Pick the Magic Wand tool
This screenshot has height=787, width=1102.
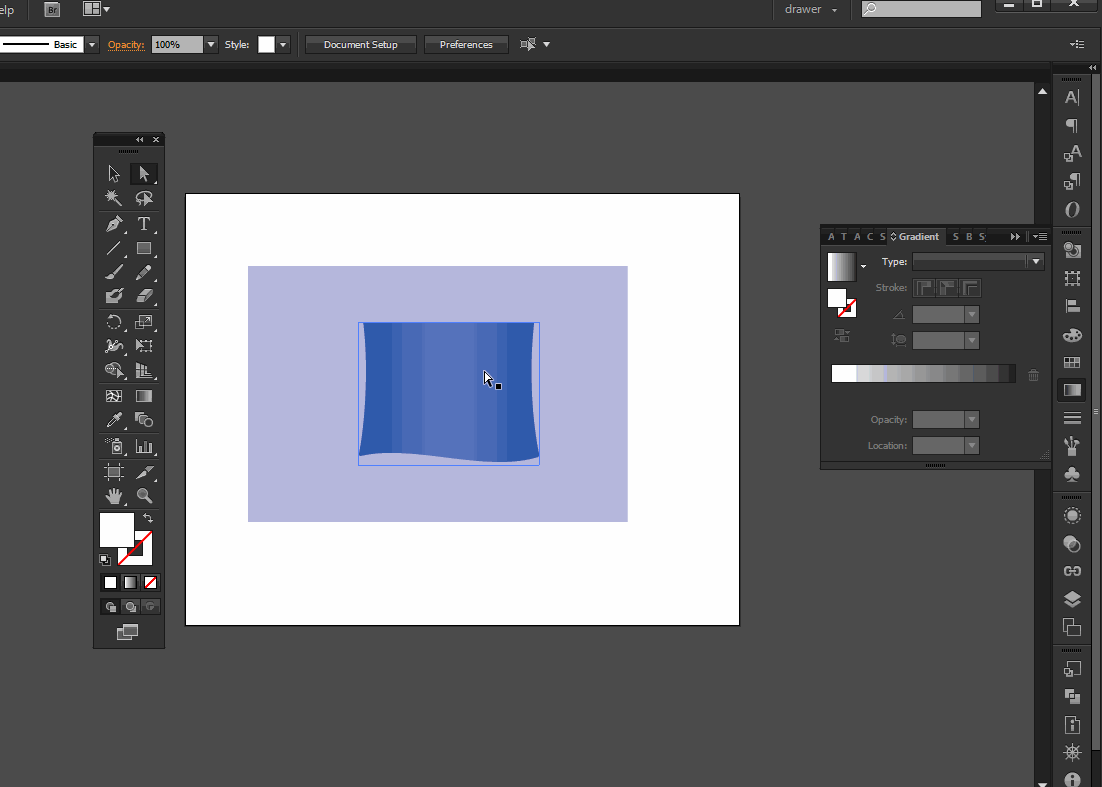coord(114,198)
